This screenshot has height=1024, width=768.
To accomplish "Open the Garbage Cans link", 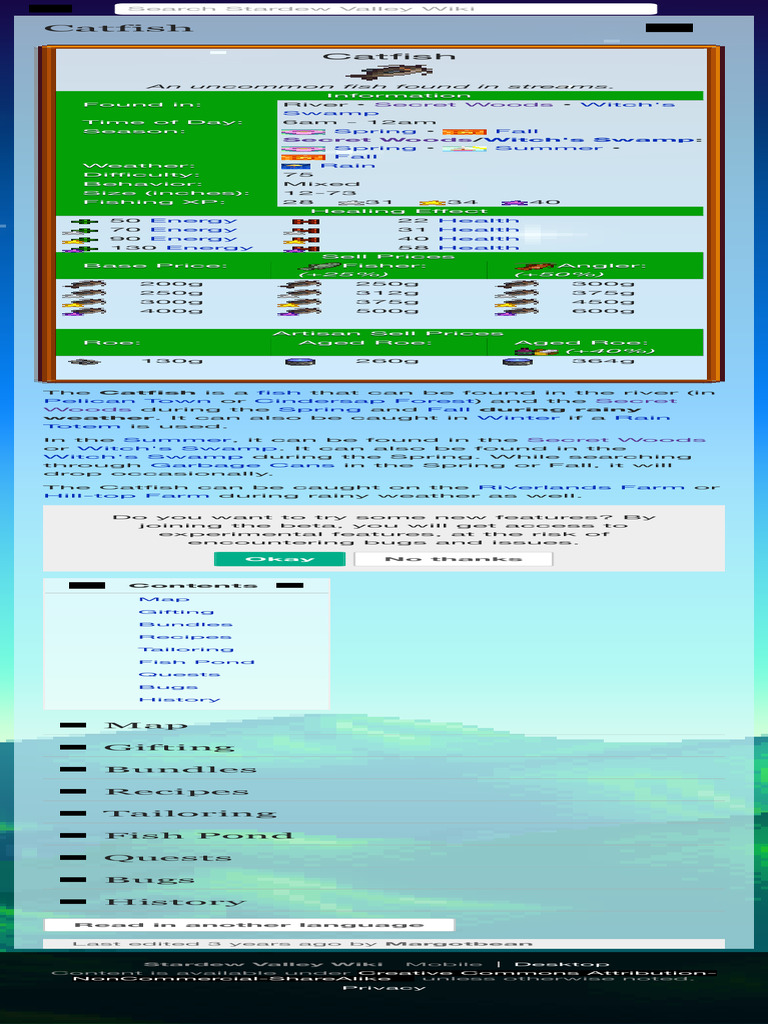I will (x=244, y=464).
